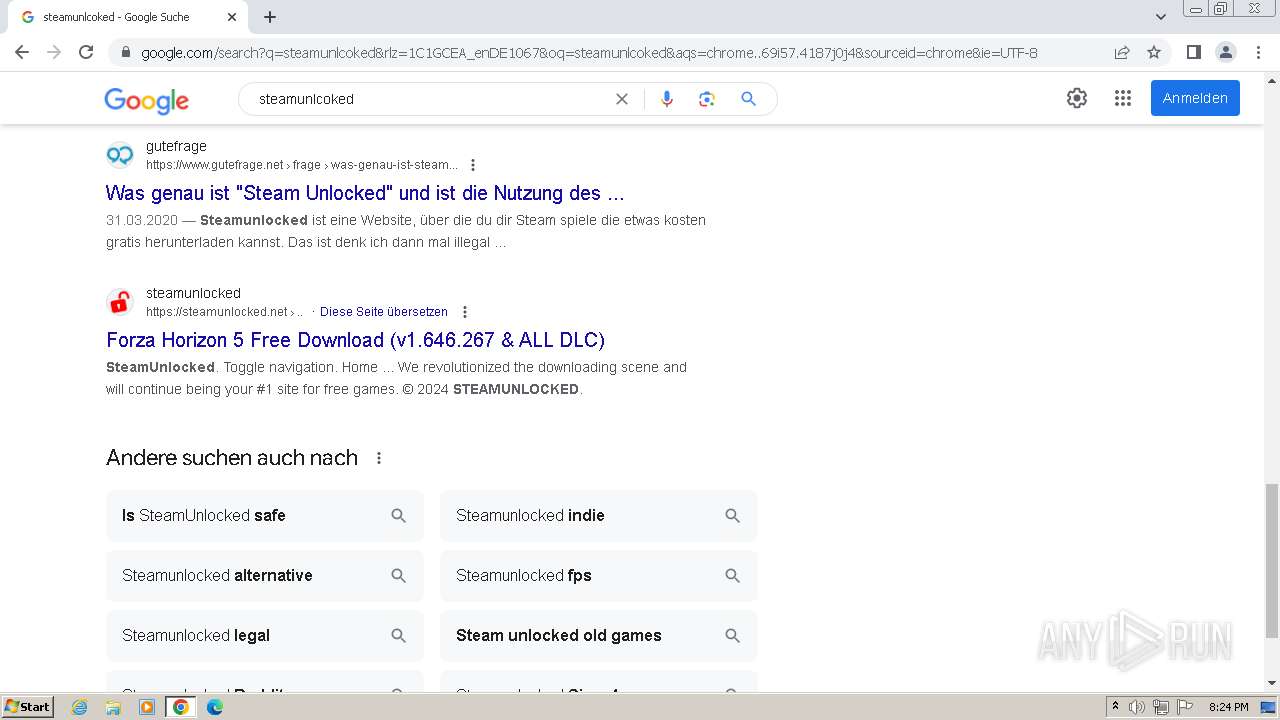Open the Chrome profile avatar icon
This screenshot has width=1280, height=720.
tap(1225, 52)
